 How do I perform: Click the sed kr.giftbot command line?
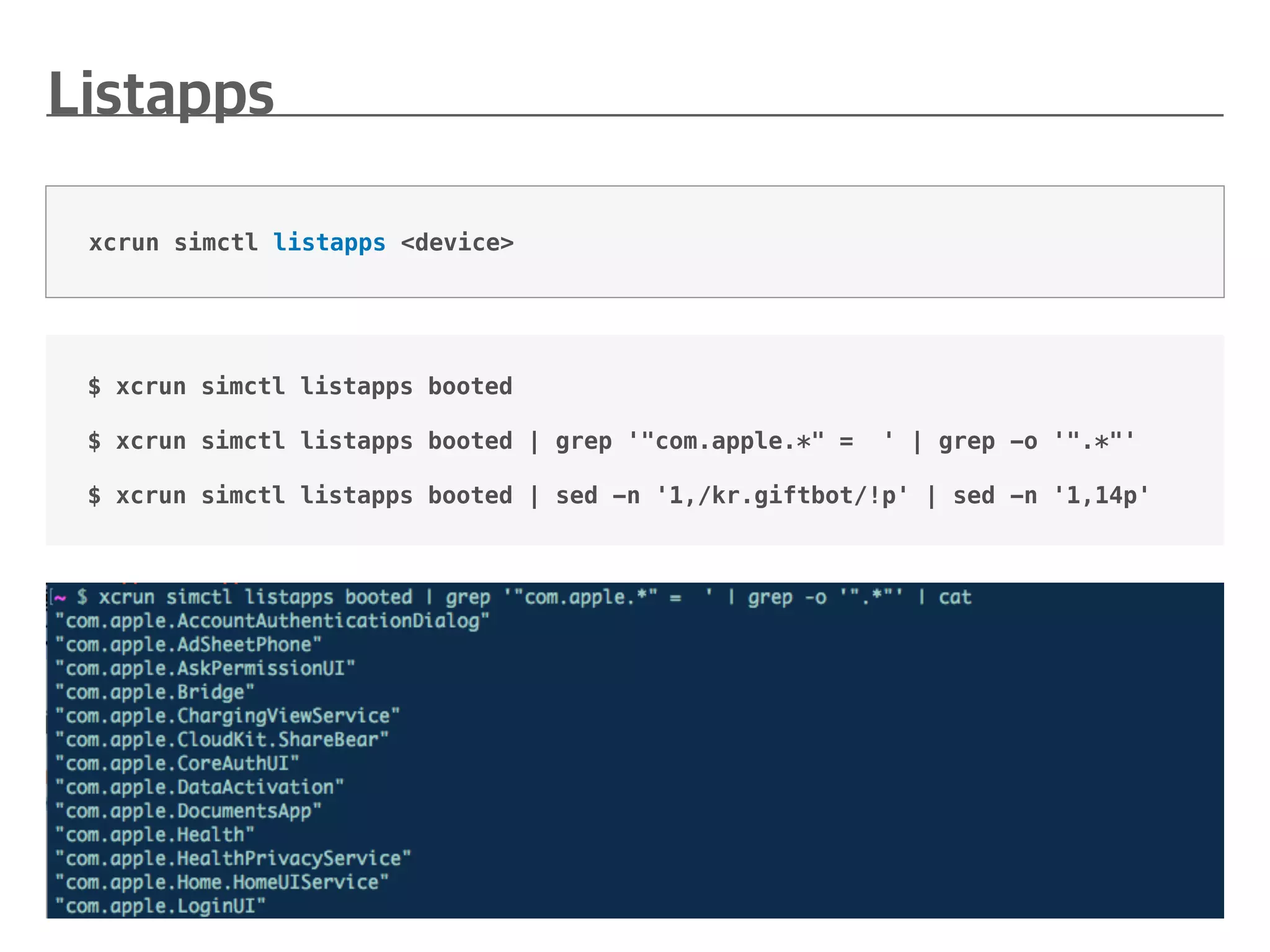tap(618, 496)
